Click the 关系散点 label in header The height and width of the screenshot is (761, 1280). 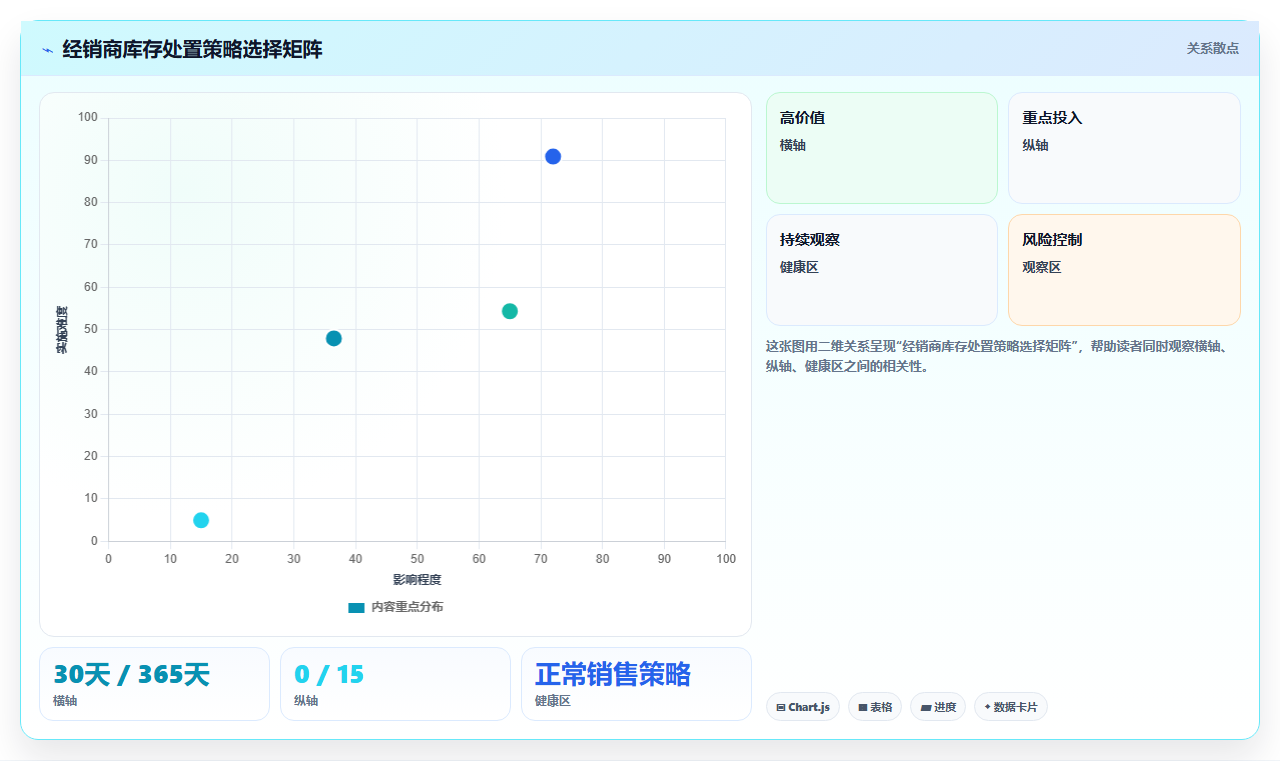pyautogui.click(x=1212, y=48)
